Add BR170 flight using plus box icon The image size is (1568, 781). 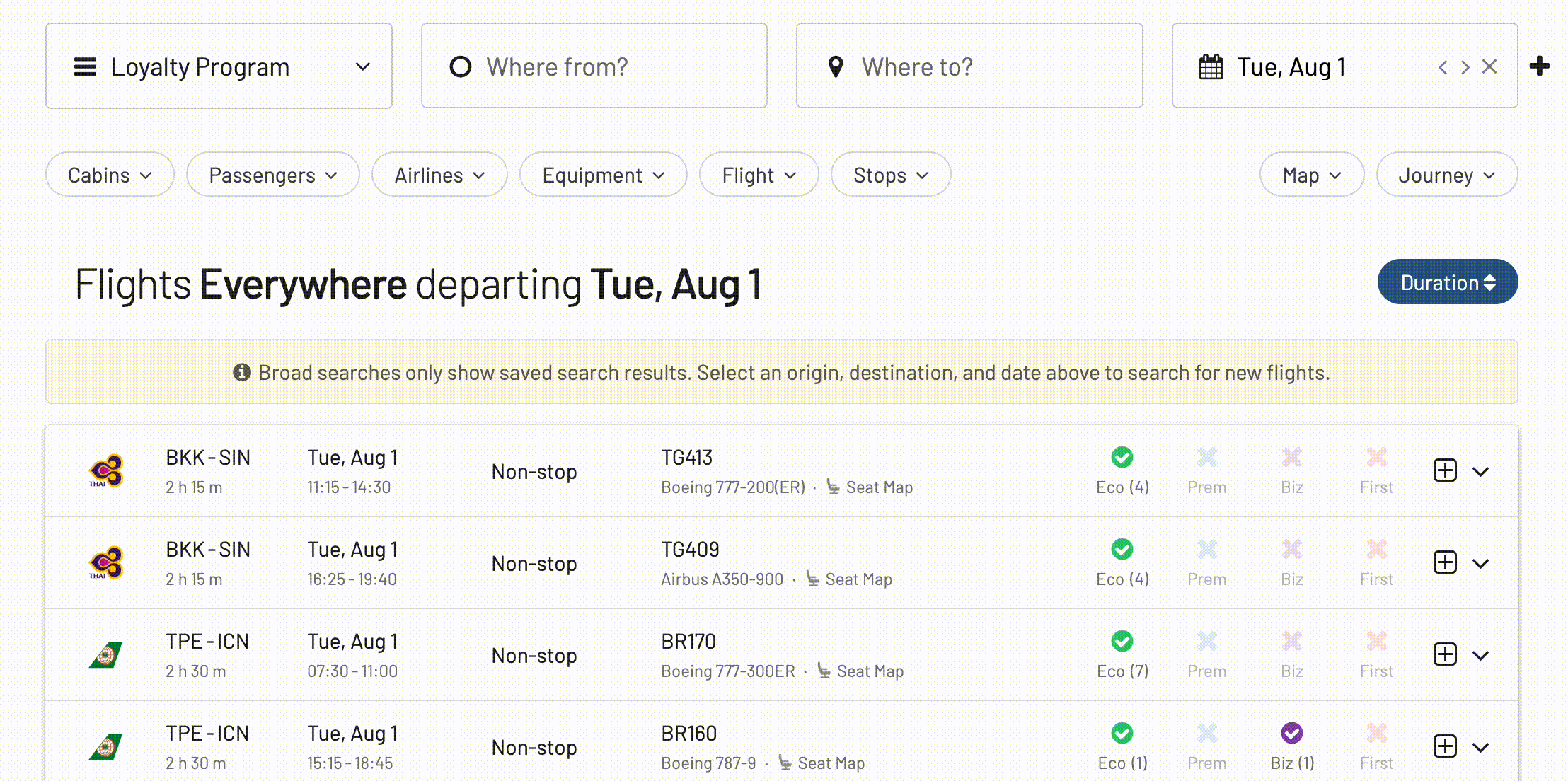[x=1445, y=654]
